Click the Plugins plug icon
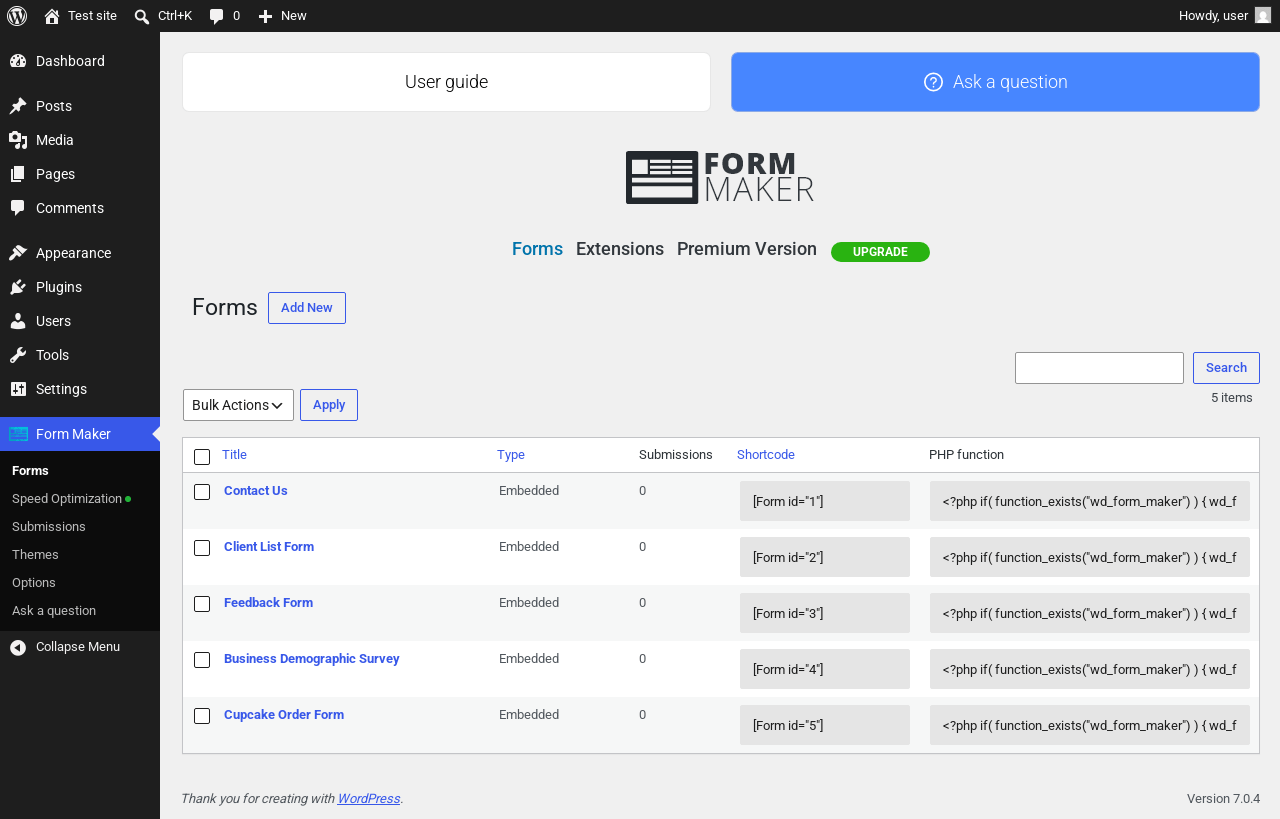The width and height of the screenshot is (1280, 819). click(x=18, y=287)
